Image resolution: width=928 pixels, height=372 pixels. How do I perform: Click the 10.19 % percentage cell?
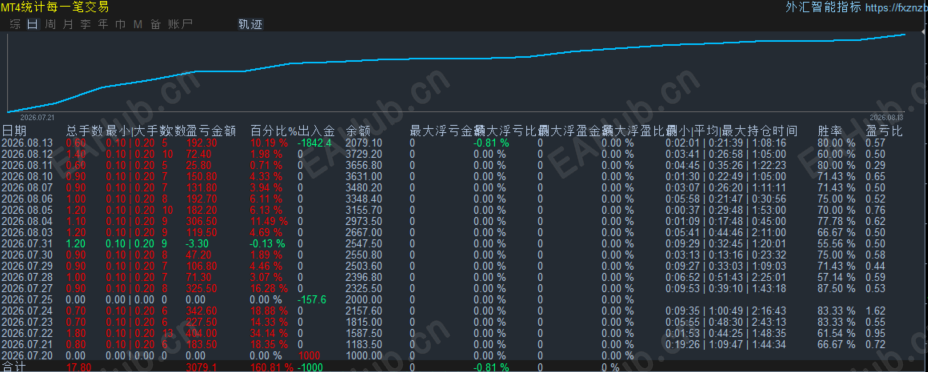269,143
